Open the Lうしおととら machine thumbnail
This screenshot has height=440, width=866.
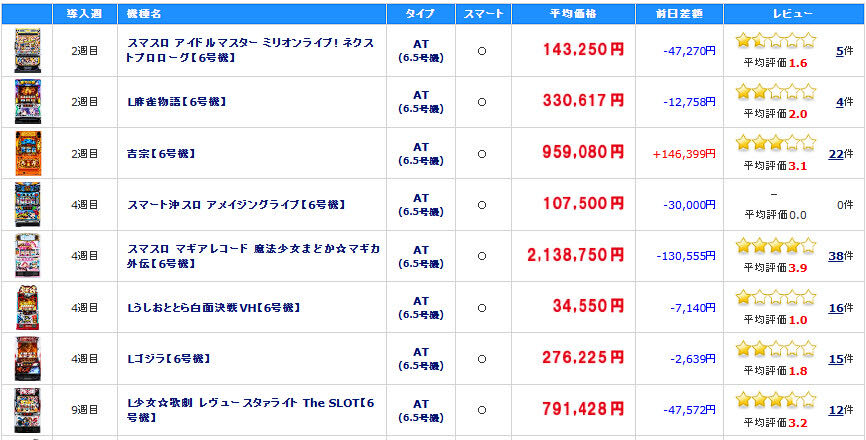click(27, 308)
